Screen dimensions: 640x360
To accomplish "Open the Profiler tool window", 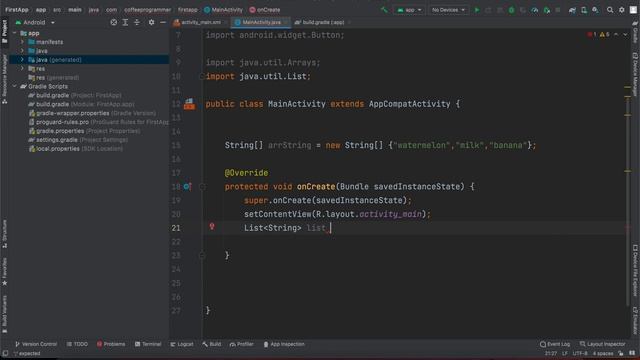I will click(x=242, y=344).
